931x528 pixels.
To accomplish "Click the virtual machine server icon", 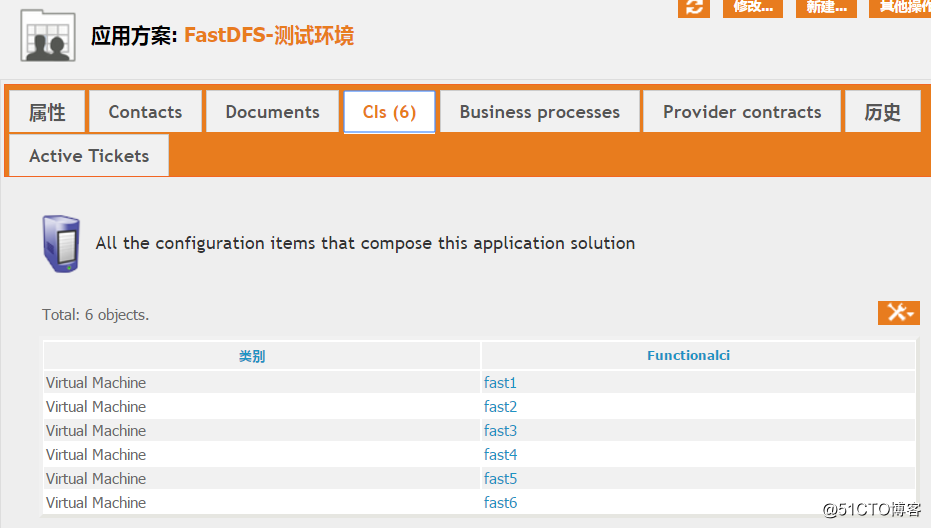I will pyautogui.click(x=61, y=244).
